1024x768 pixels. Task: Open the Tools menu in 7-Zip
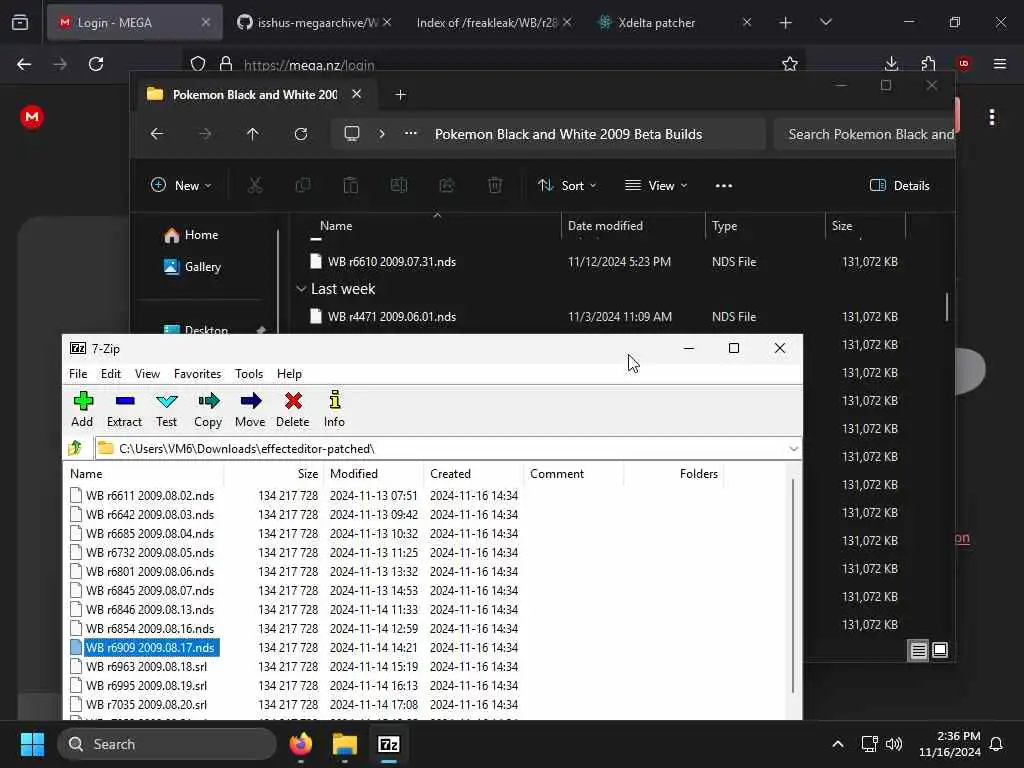pos(249,374)
